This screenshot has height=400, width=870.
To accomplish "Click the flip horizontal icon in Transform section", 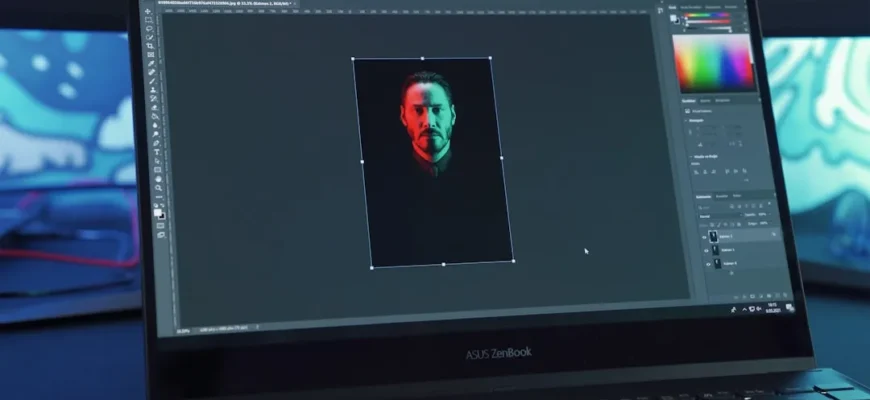I will [732, 144].
